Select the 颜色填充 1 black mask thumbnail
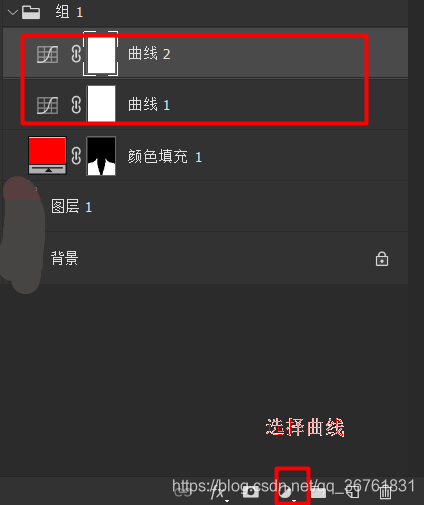The image size is (424, 505). pos(101,156)
